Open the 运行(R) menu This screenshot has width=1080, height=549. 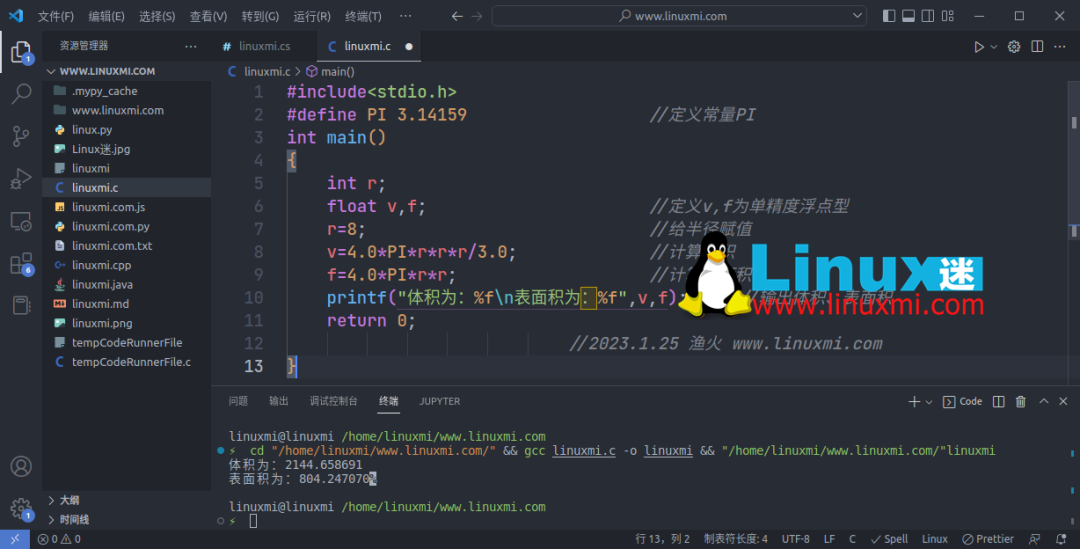(312, 16)
